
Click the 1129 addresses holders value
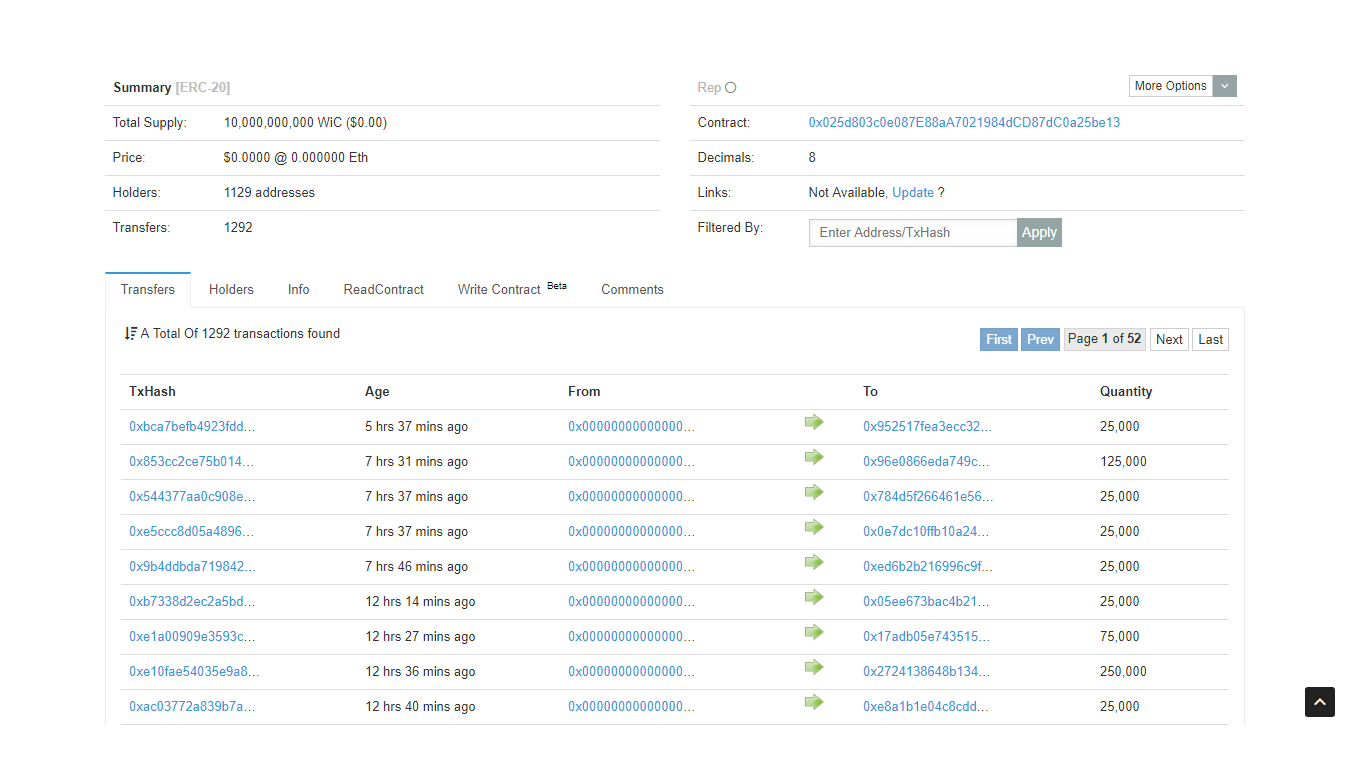tap(269, 193)
